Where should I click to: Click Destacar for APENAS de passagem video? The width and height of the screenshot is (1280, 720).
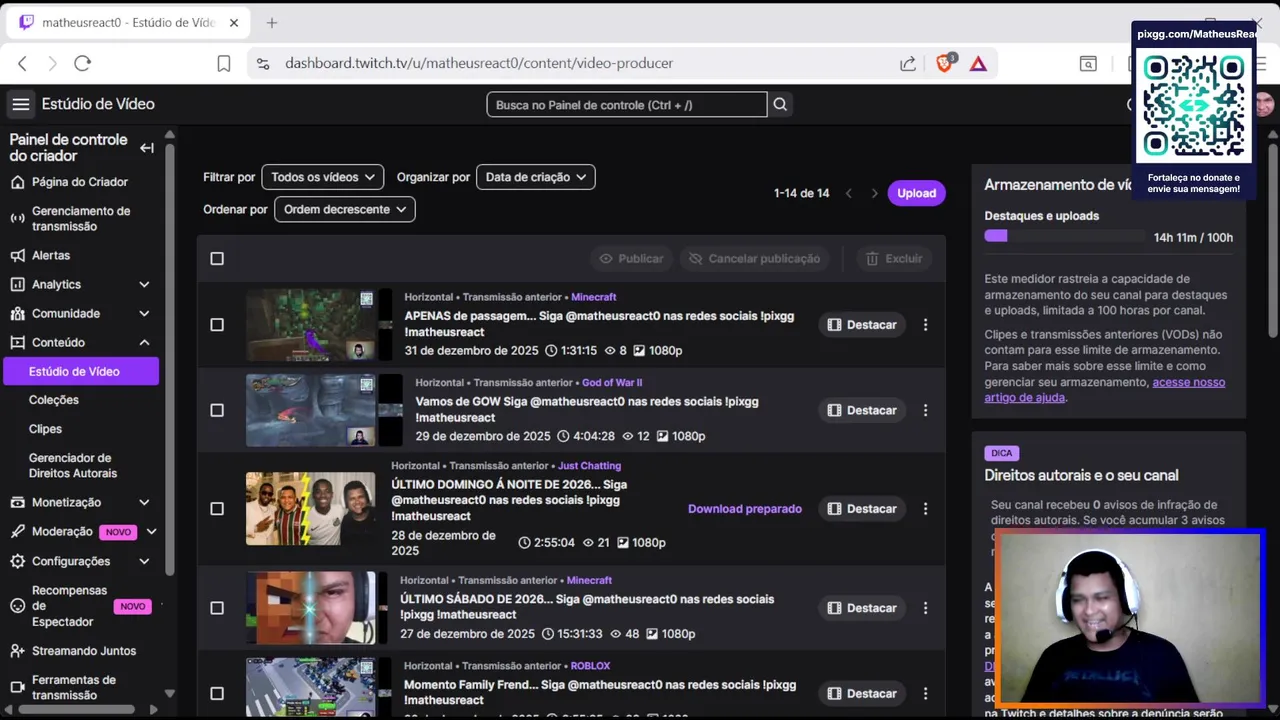[x=861, y=324]
